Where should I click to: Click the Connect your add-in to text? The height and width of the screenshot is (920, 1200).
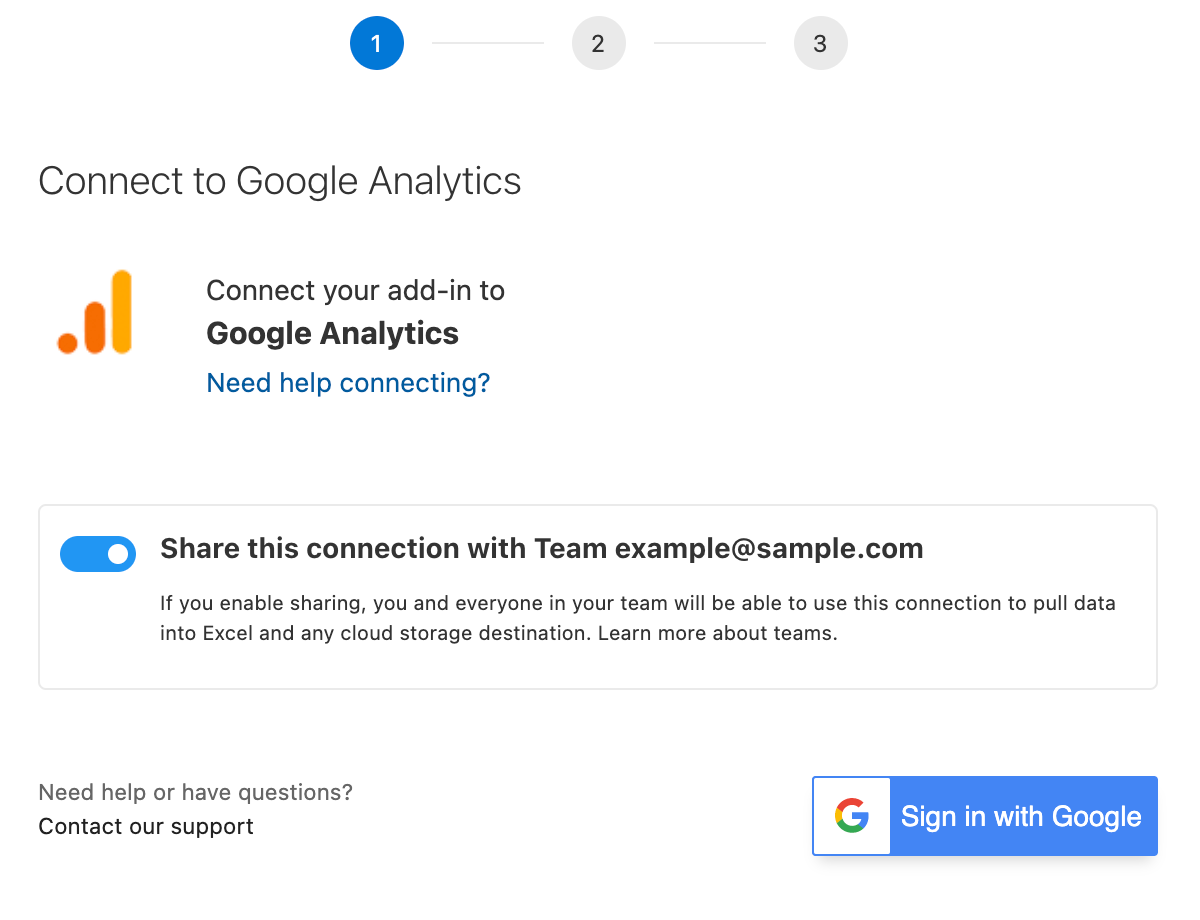tap(355, 290)
